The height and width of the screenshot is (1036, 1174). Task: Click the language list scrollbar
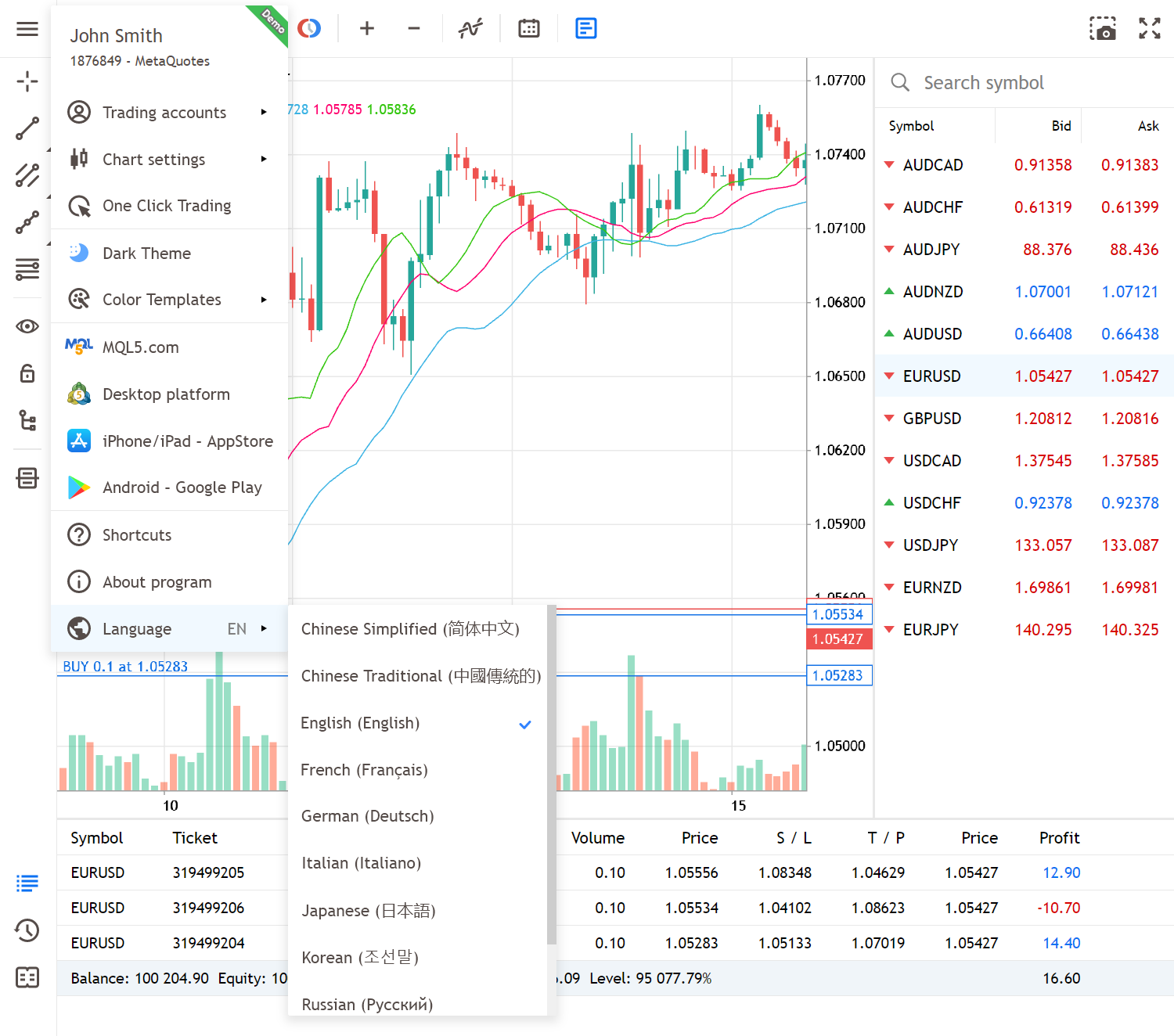[x=552, y=775]
